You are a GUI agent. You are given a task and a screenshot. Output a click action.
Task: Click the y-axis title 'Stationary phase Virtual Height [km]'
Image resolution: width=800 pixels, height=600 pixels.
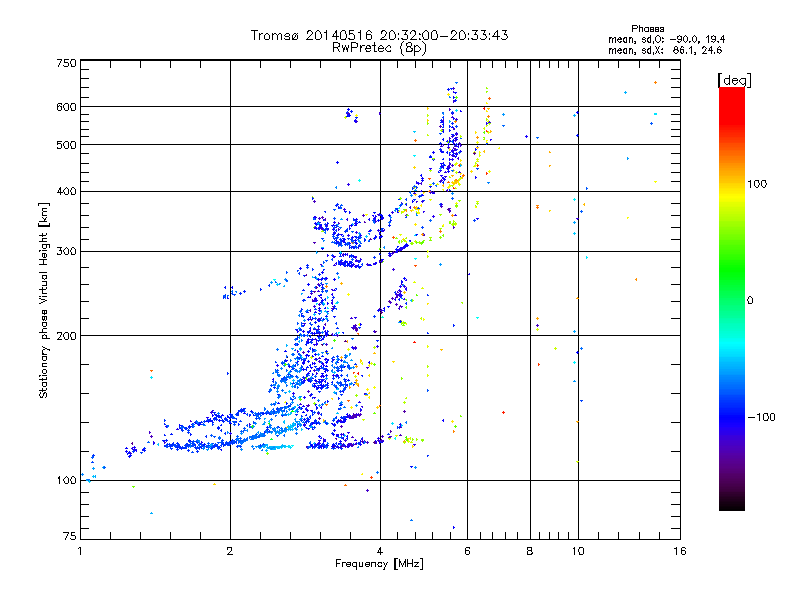click(43, 301)
